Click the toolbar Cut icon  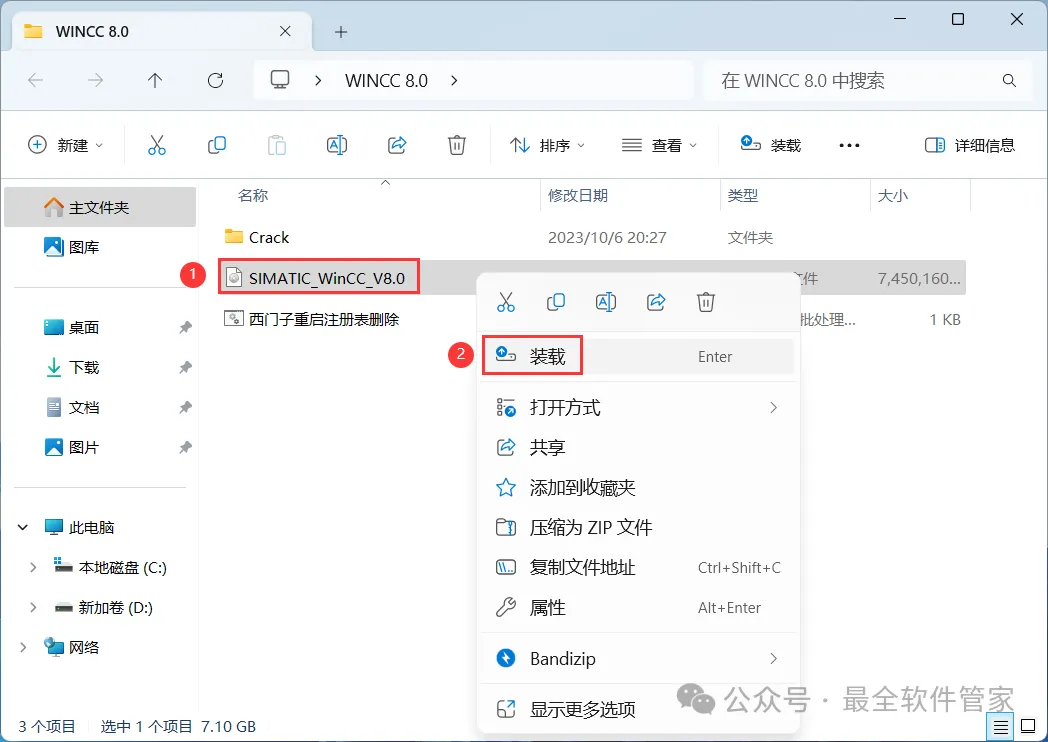tap(156, 145)
